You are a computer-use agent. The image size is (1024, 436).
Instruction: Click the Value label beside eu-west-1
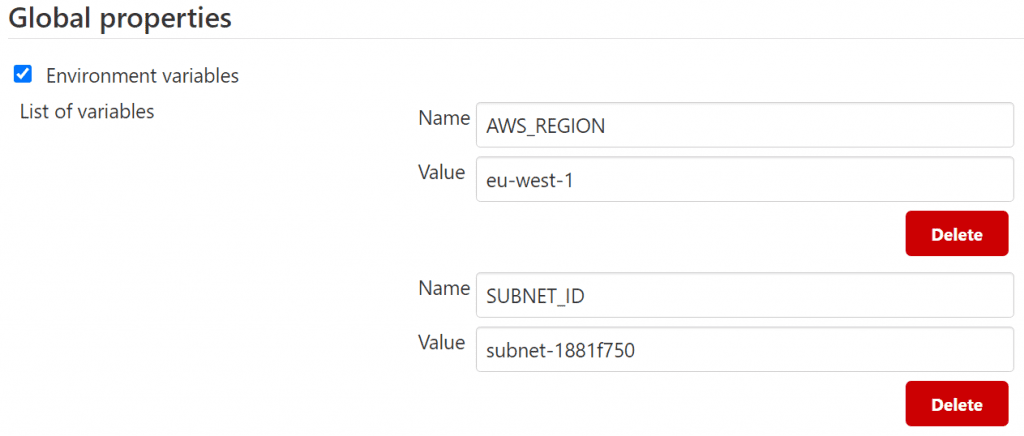point(441,172)
